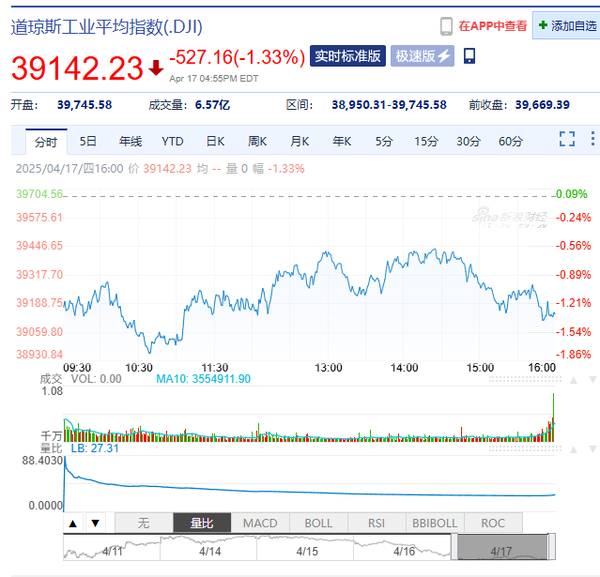Screen dimensions: 600x577
Task: Switch to the 5分 interval tab
Action: (x=384, y=141)
